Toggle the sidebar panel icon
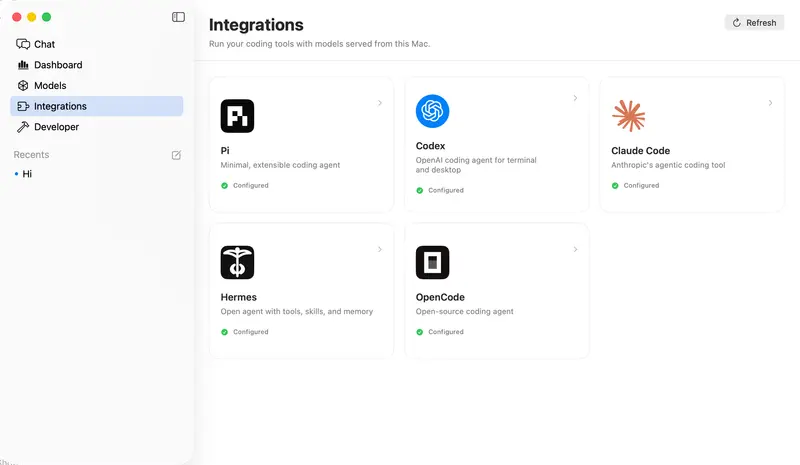 coord(178,17)
